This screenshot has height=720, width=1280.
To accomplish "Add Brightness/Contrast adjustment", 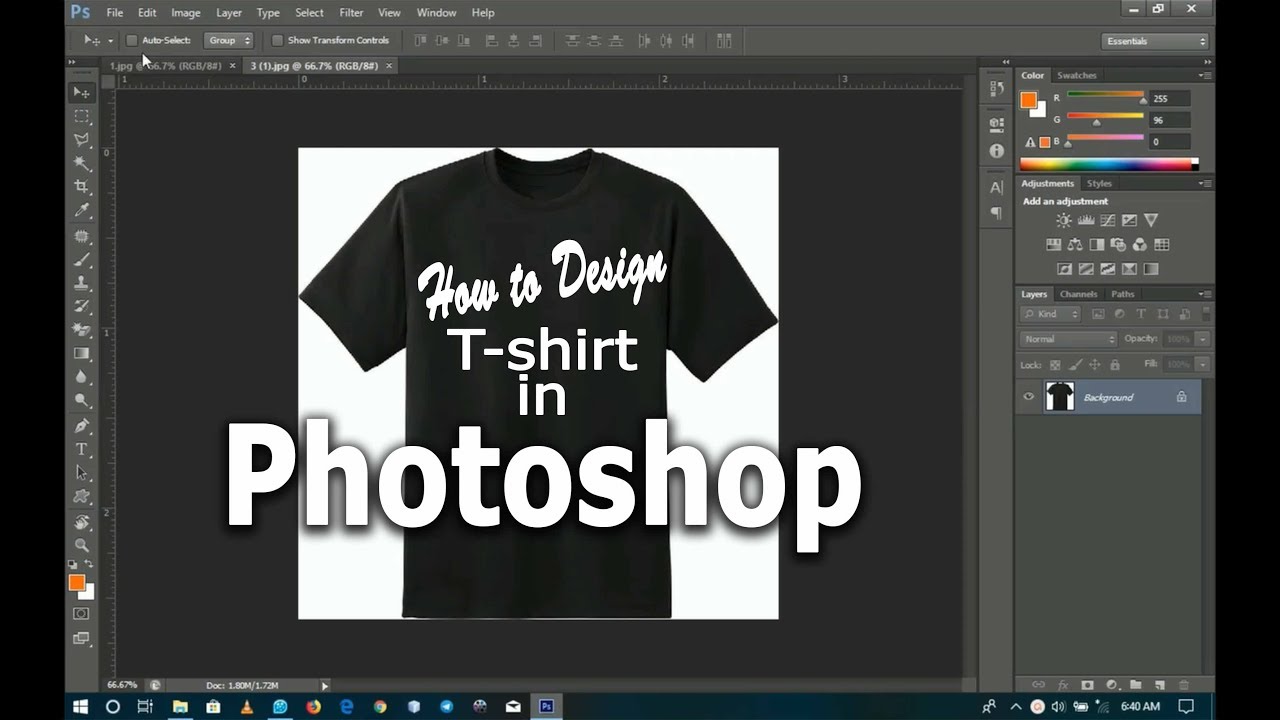I will 1063,221.
